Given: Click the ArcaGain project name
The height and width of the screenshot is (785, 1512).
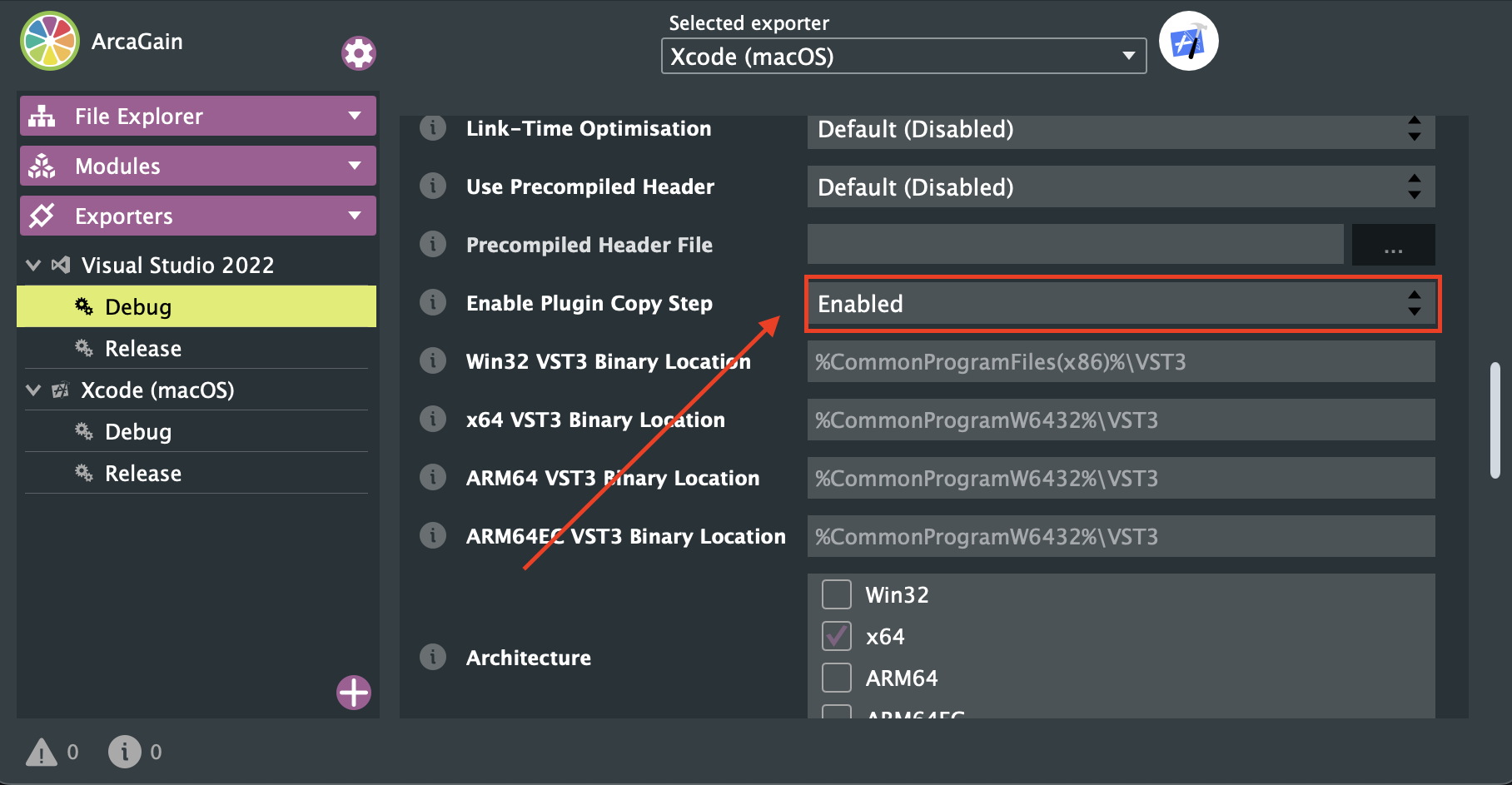Looking at the screenshot, I should pos(137,42).
